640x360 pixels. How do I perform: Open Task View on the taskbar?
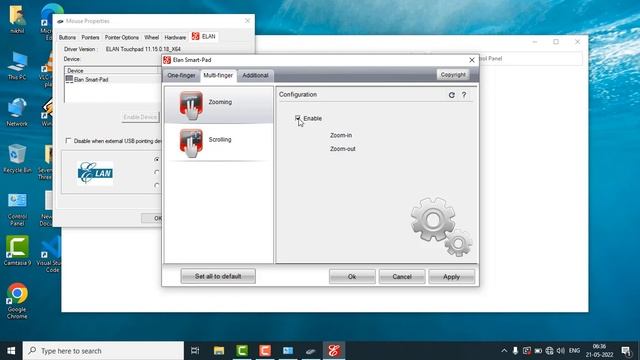tap(195, 351)
